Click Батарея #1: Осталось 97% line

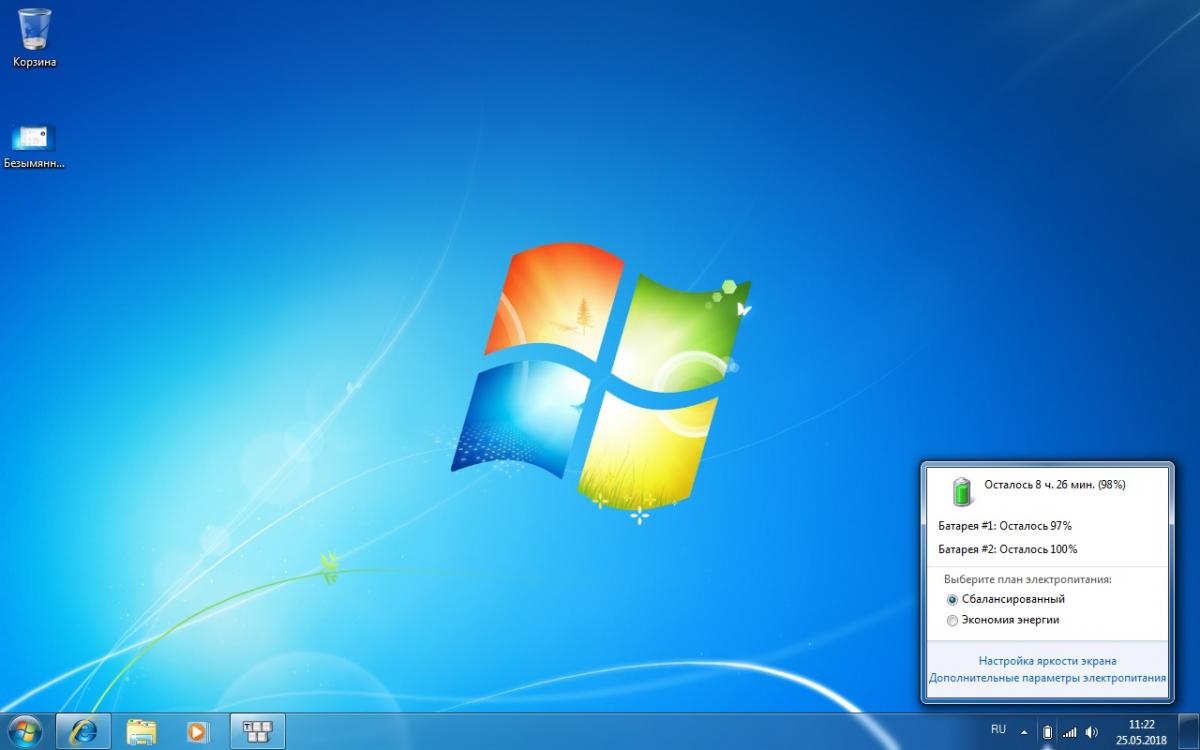tap(1005, 525)
